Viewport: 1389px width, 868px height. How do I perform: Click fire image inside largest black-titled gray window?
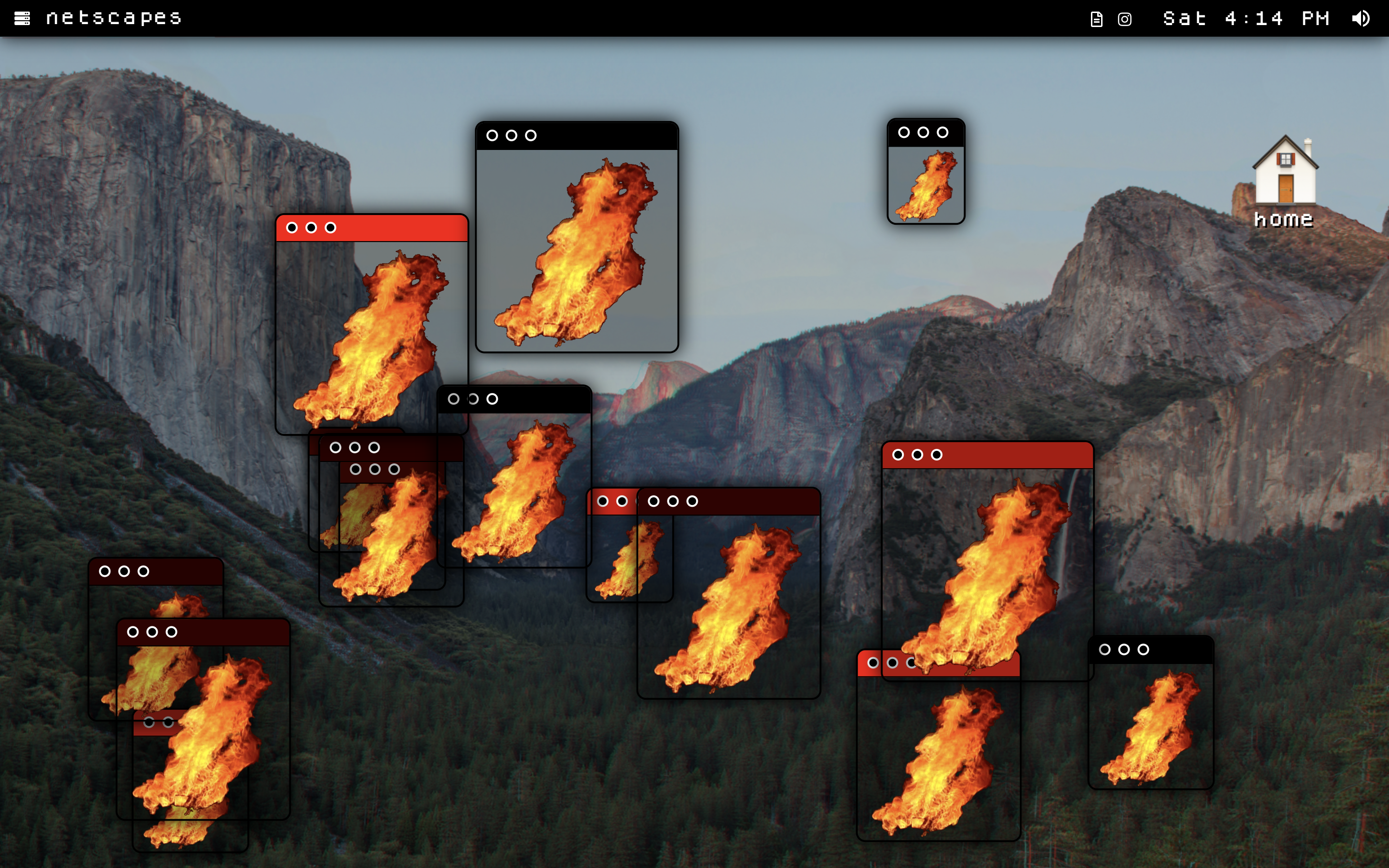576,253
